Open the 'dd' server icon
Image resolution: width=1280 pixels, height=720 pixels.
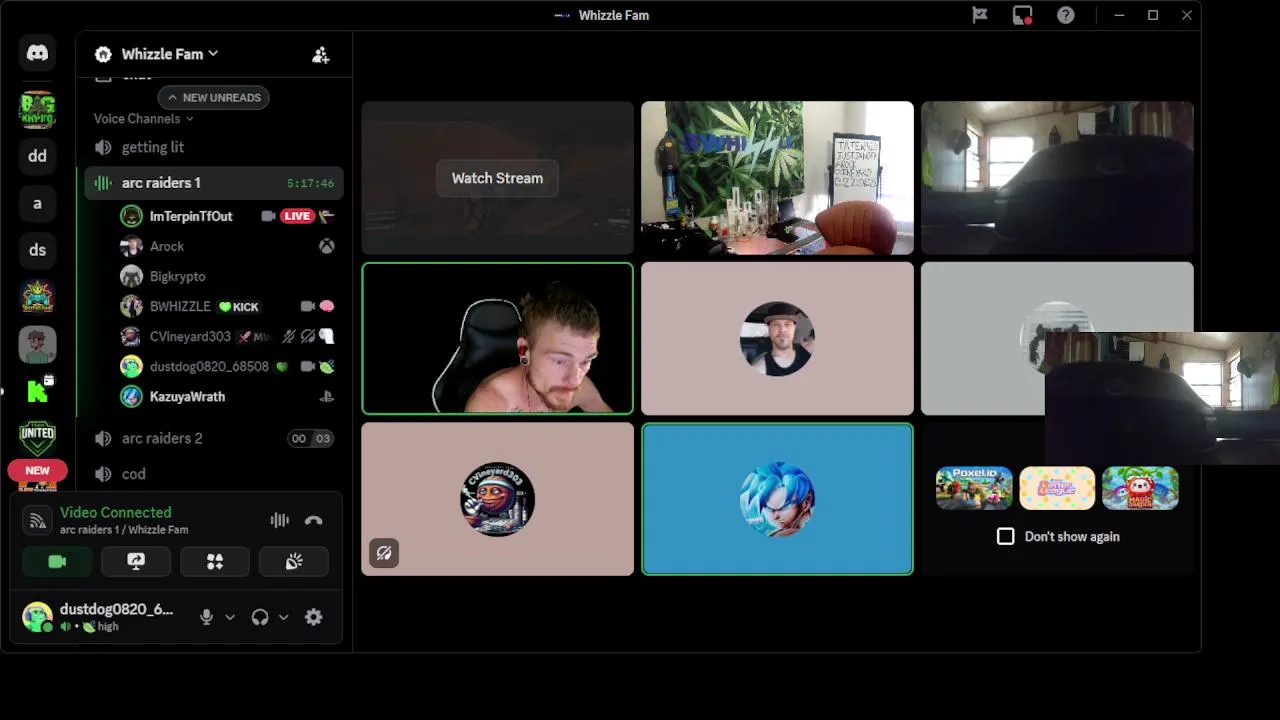pyautogui.click(x=37, y=156)
